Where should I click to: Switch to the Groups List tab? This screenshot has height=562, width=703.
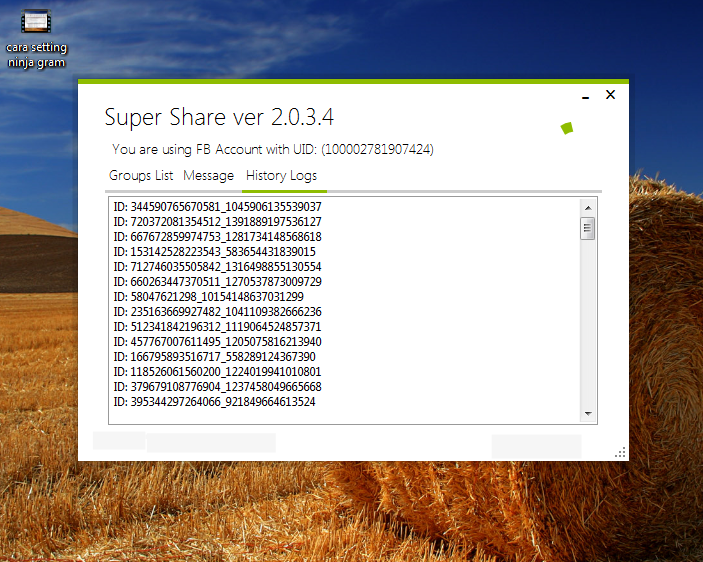click(x=141, y=175)
